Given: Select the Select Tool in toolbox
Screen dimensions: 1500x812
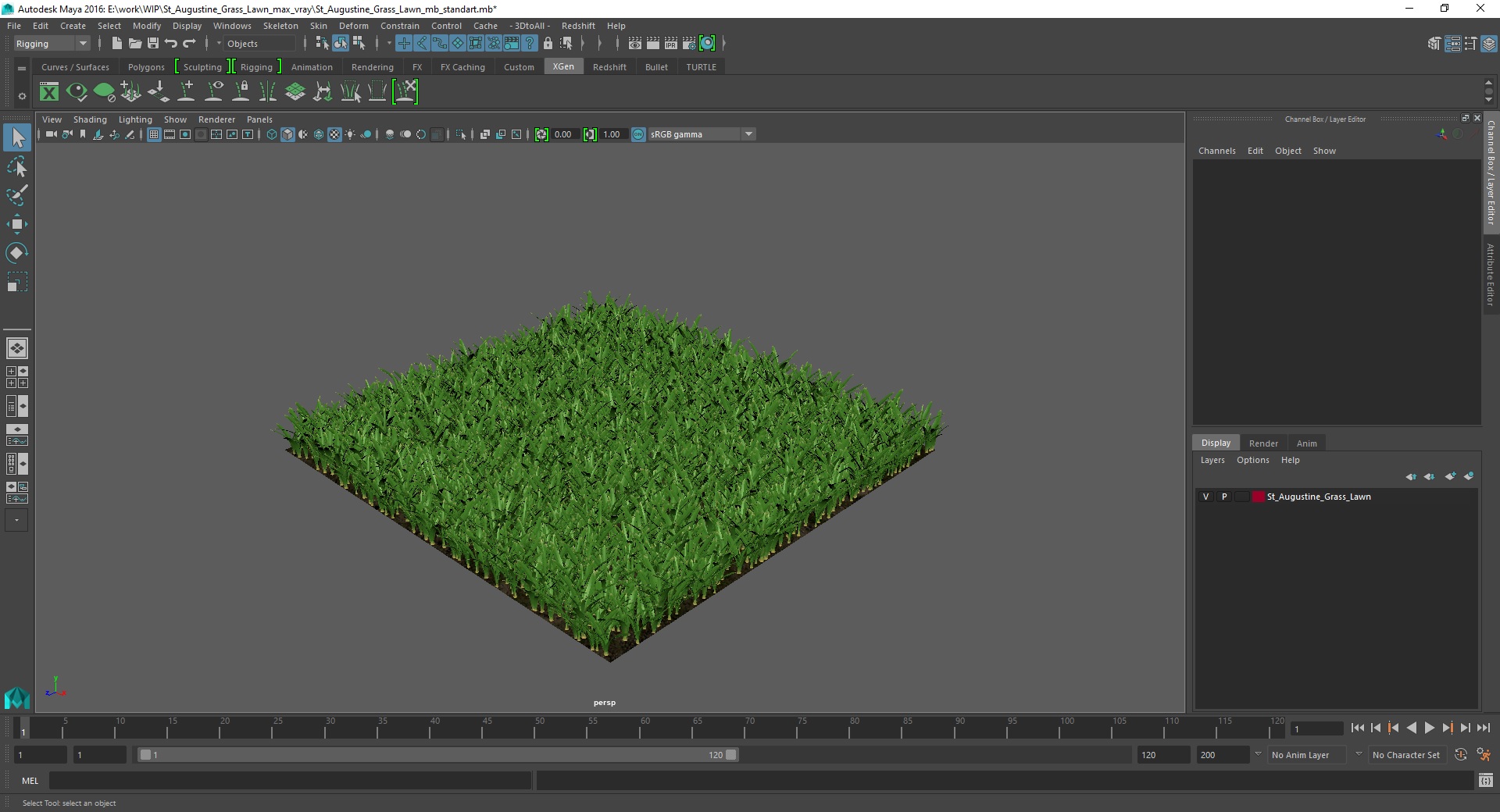Looking at the screenshot, I should pyautogui.click(x=17, y=138).
